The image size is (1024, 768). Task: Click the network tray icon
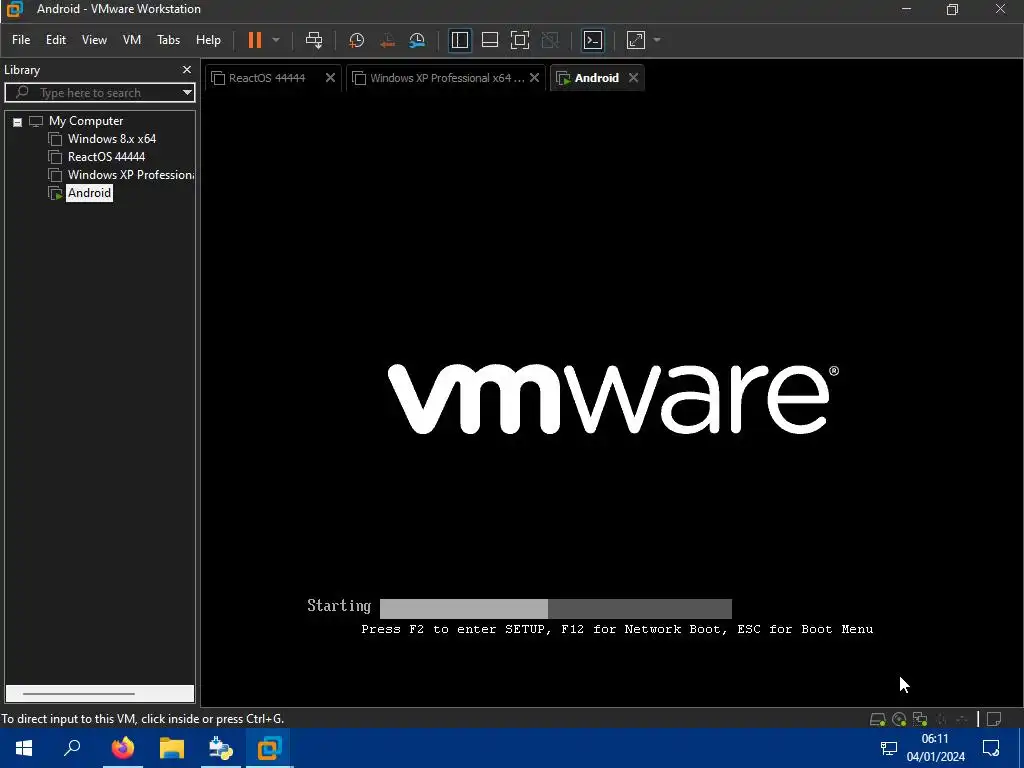tap(889, 748)
